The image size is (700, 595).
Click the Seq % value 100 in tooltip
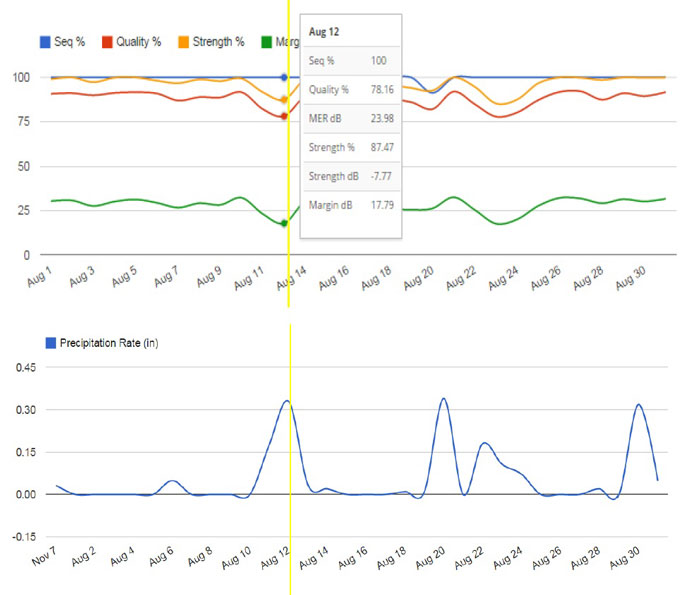[379, 61]
